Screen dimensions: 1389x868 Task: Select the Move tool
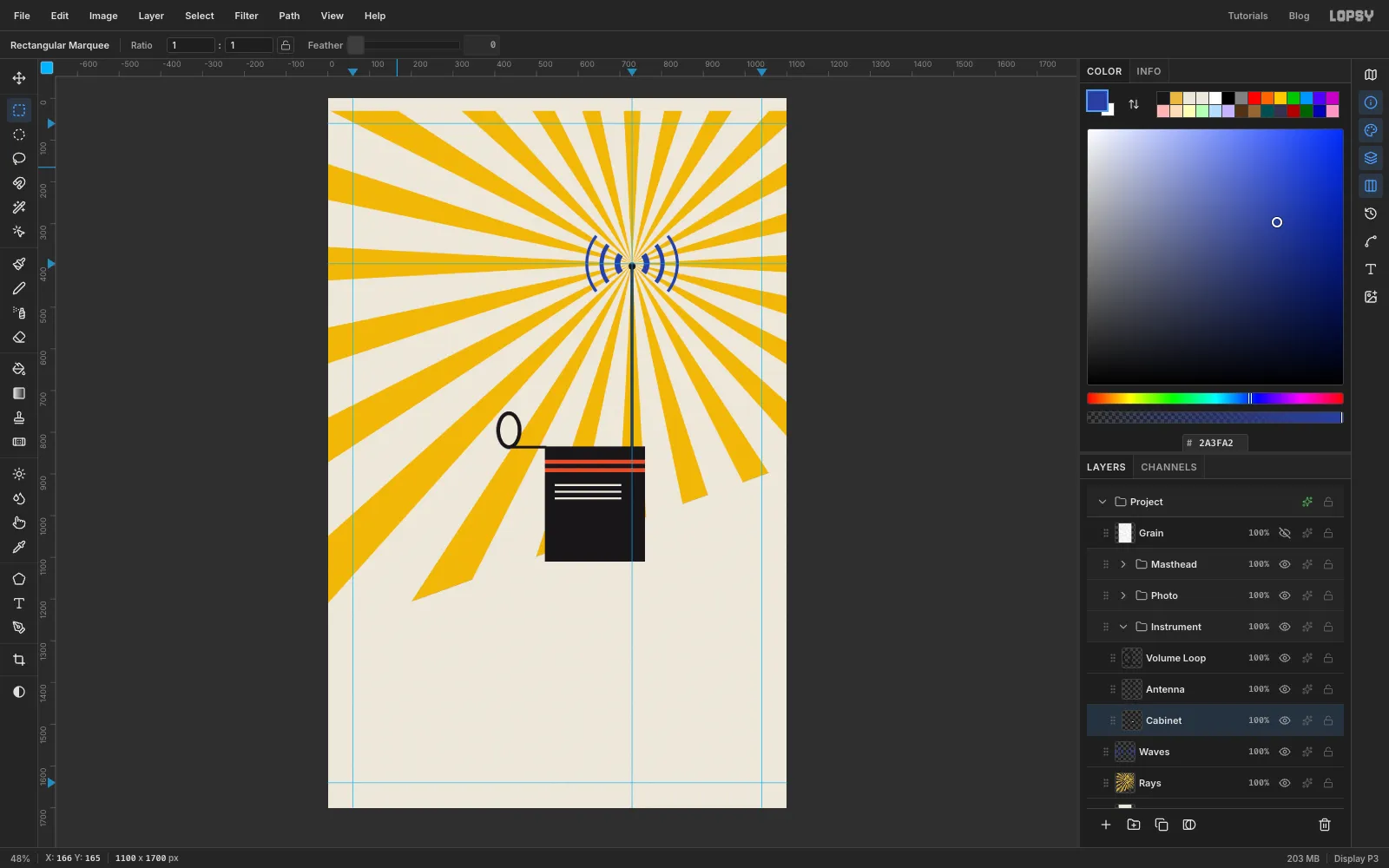point(19,78)
